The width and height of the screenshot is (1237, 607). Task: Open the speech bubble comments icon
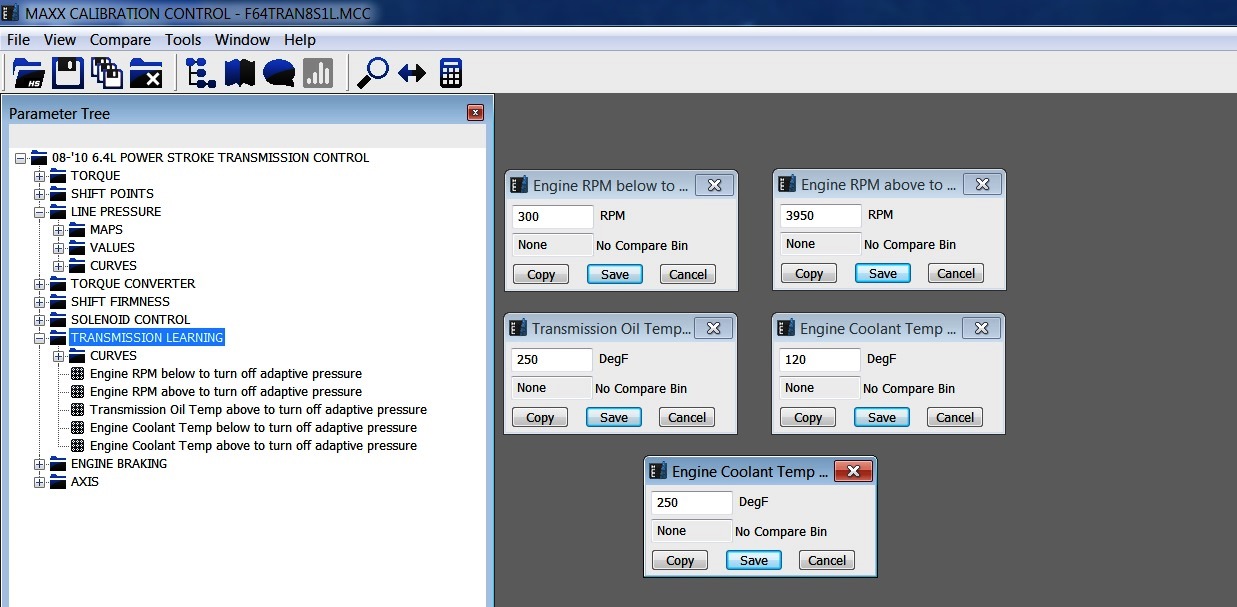(x=279, y=73)
